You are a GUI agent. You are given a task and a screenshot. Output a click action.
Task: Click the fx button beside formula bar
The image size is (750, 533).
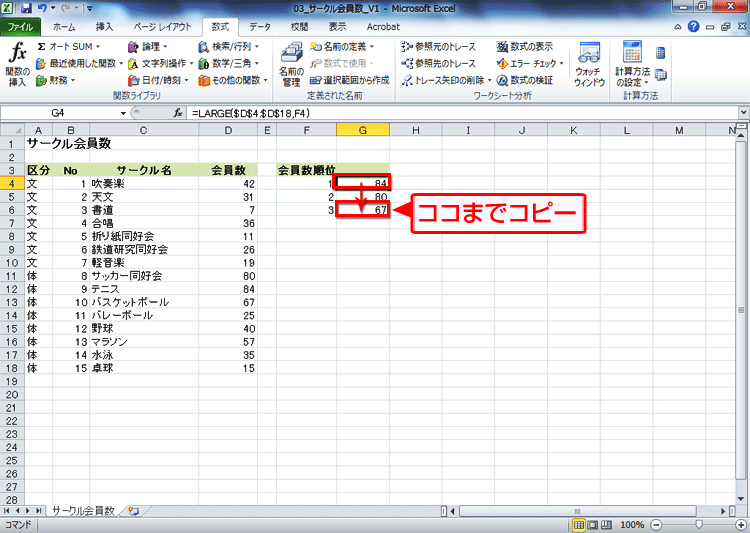[x=178, y=113]
